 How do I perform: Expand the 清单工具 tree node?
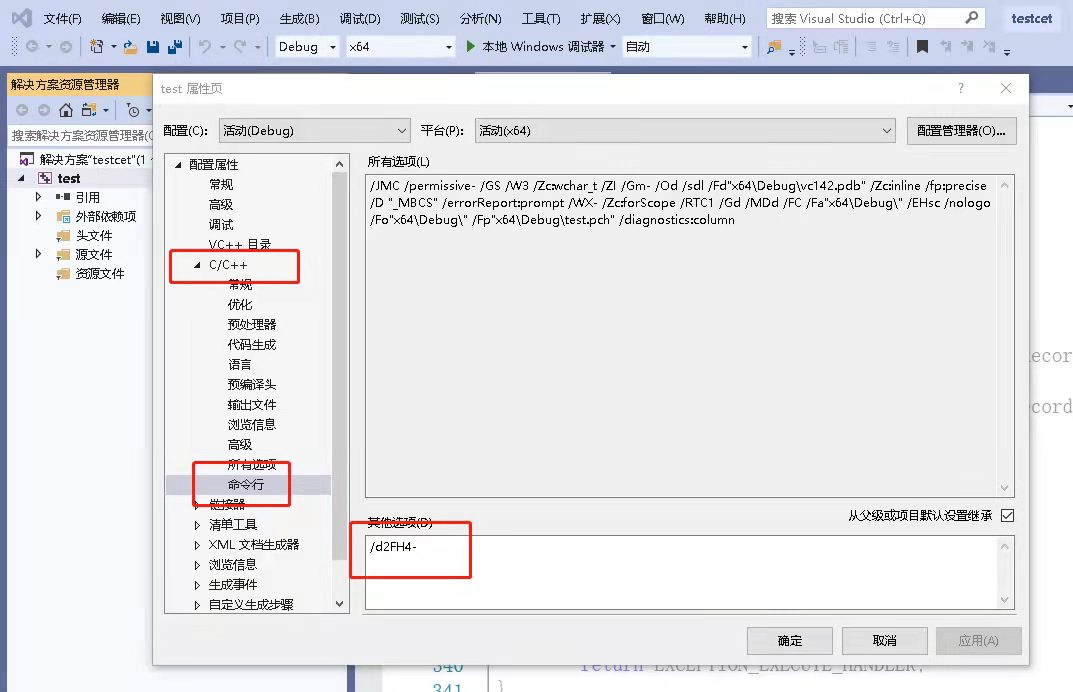coord(197,525)
